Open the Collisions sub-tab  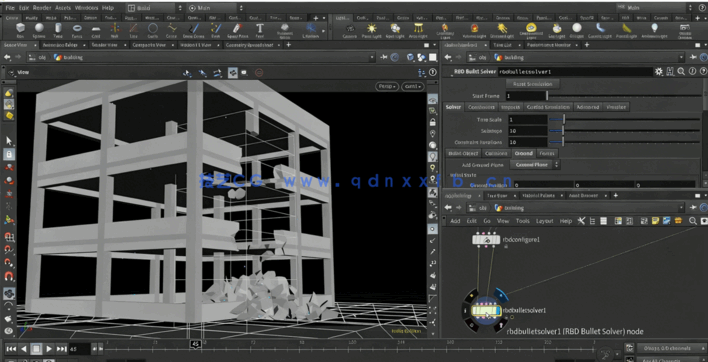point(495,153)
